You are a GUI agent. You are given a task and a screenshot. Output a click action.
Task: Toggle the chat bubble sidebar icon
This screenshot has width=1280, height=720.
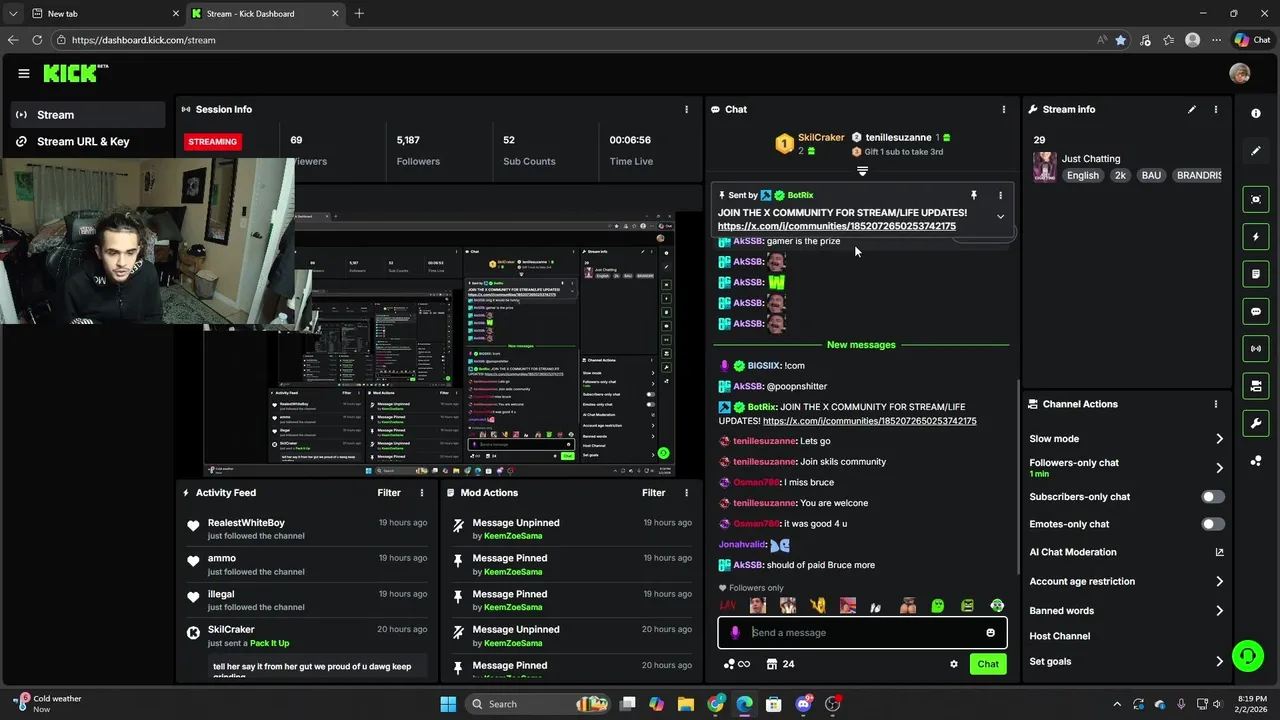1256,311
